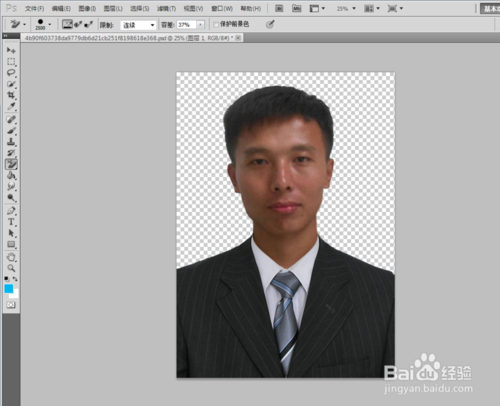This screenshot has height=406, width=500.
Task: Toggle Quick Mask mode
Action: pyautogui.click(x=11, y=305)
